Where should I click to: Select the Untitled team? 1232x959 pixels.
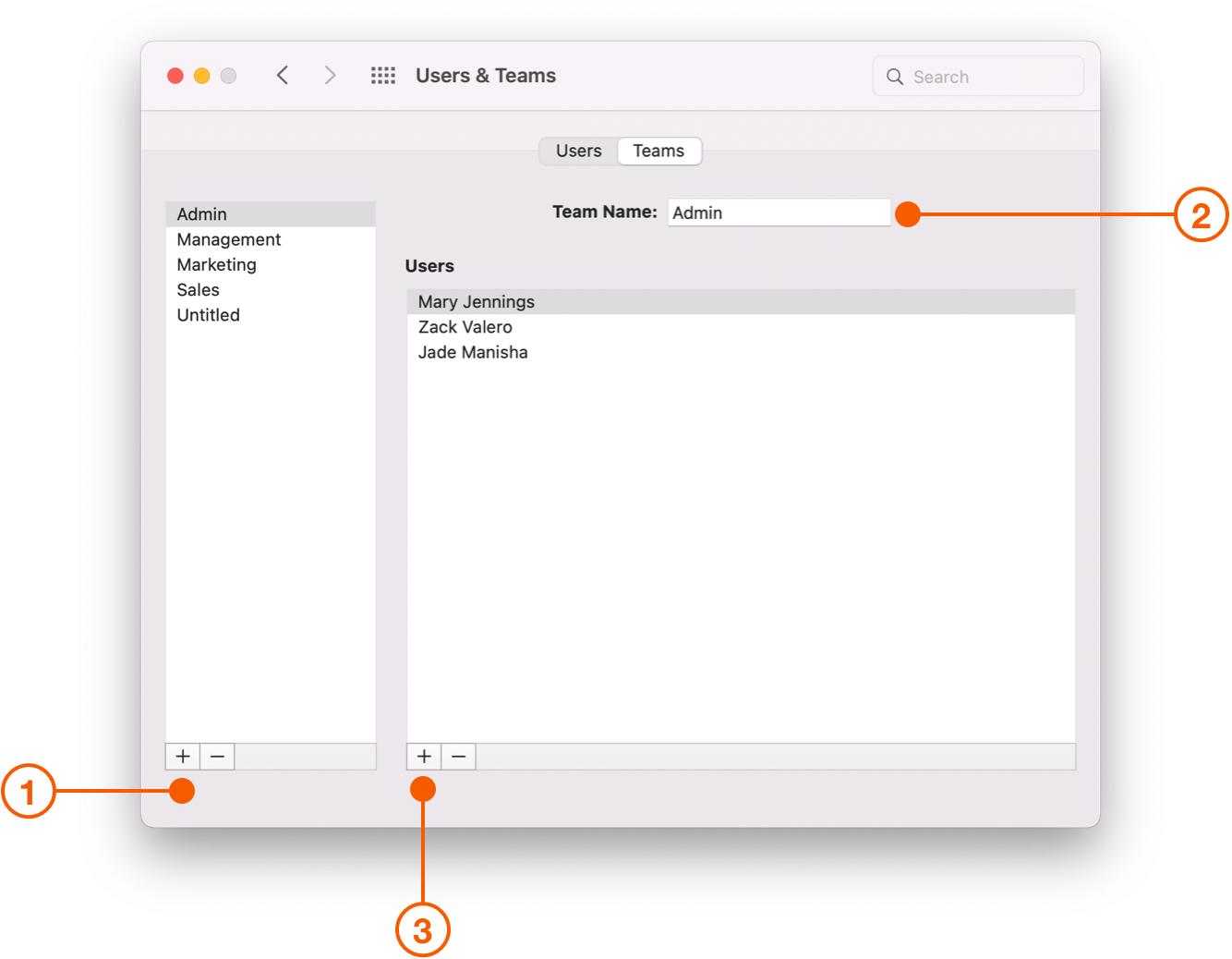coord(208,315)
